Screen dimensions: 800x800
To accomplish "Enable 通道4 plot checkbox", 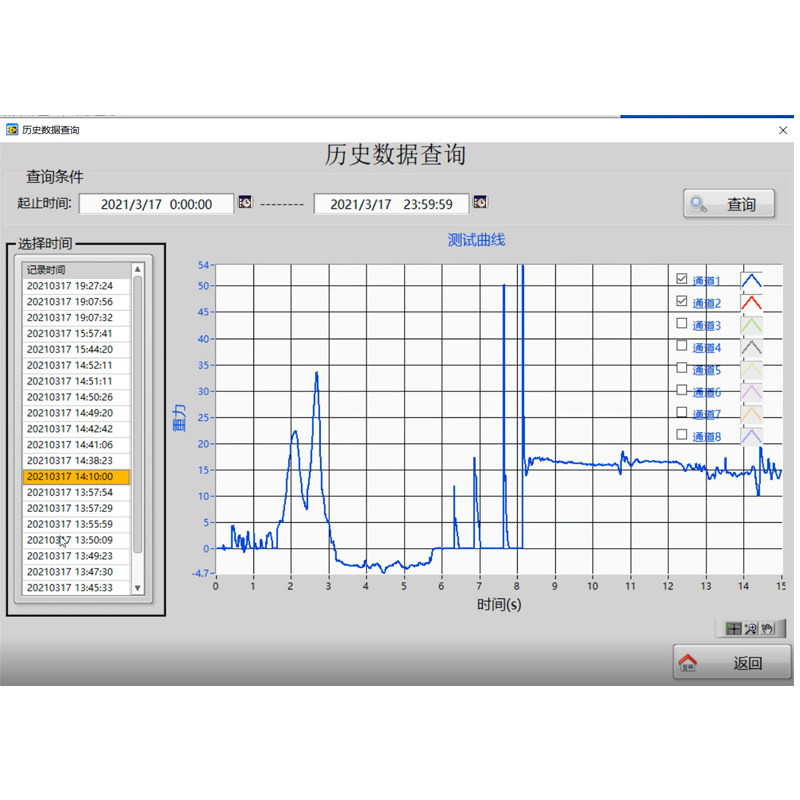I will 681,345.
